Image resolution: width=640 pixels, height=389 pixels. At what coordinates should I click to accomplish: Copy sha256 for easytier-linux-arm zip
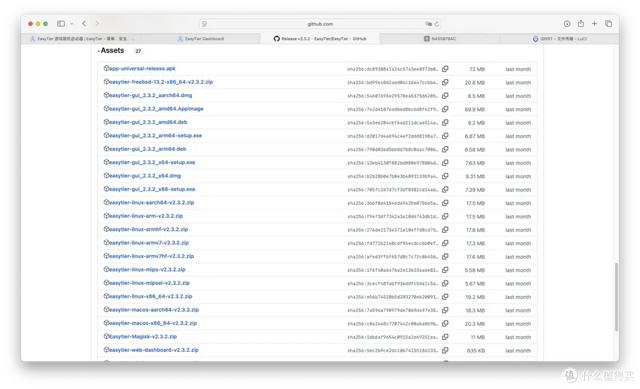(x=445, y=216)
